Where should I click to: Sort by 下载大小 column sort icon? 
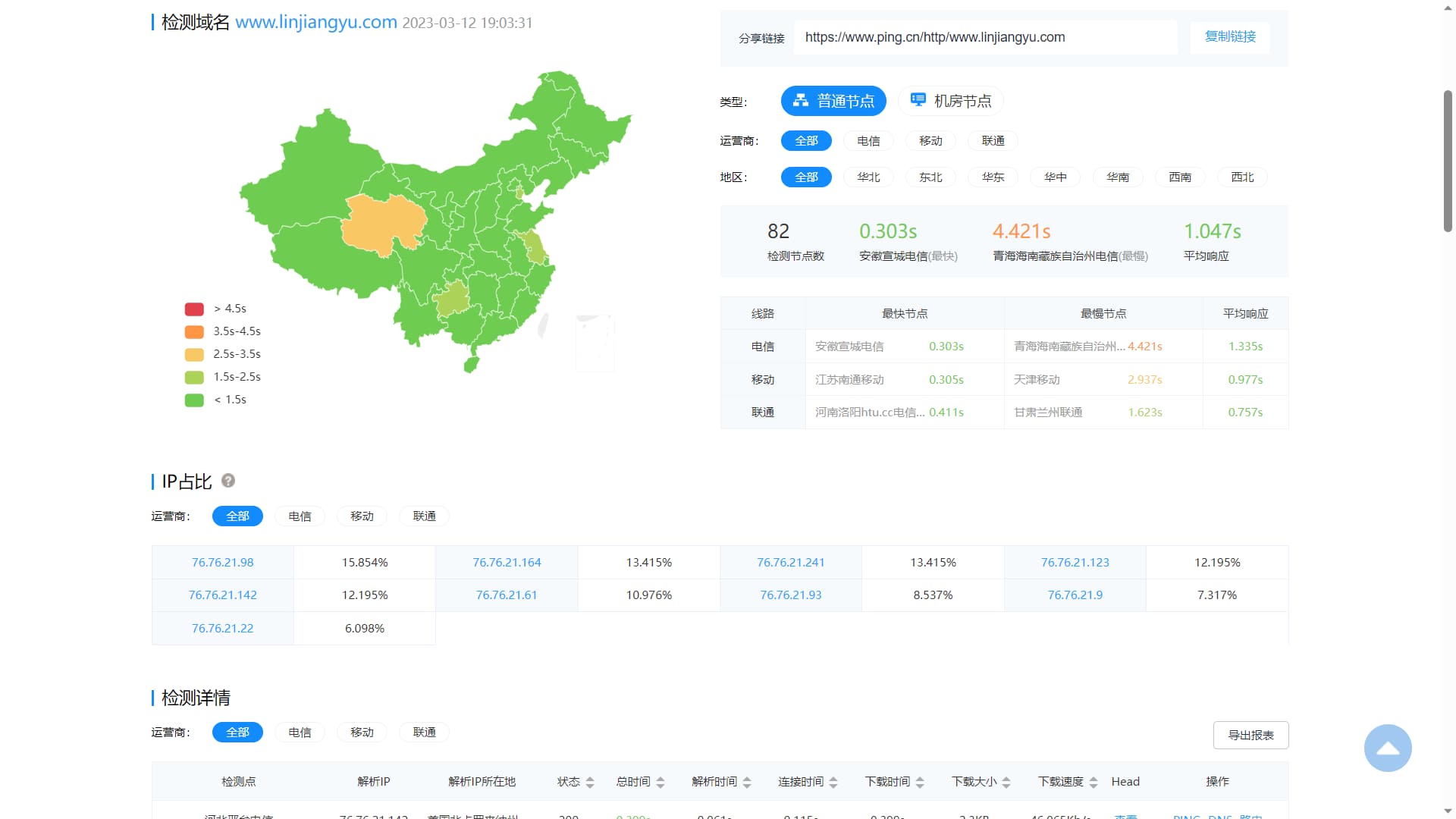pos(1006,782)
